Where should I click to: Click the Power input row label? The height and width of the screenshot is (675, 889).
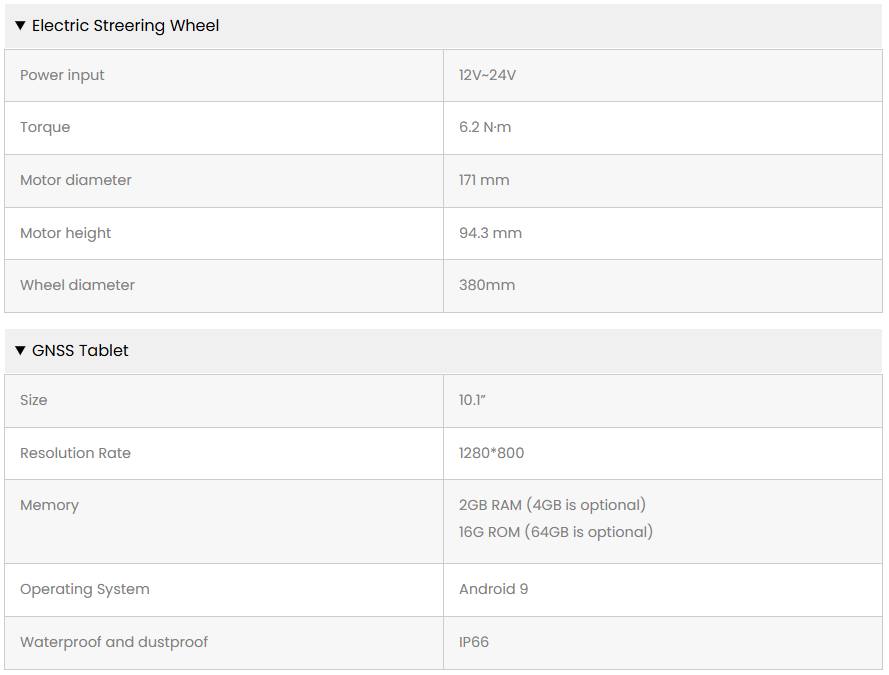click(62, 76)
